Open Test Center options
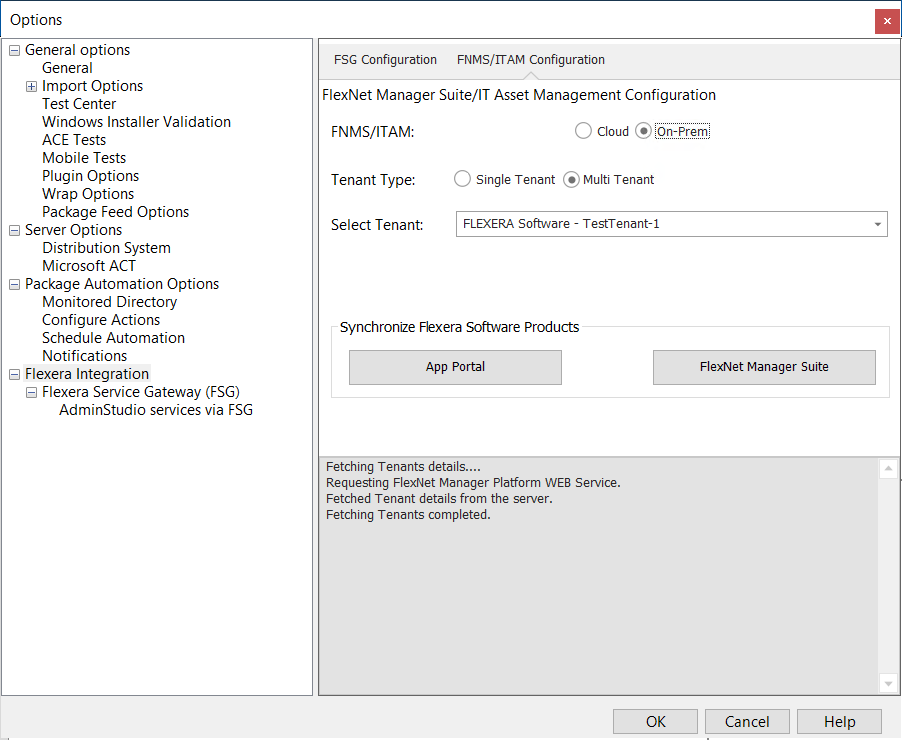Image resolution: width=902 pixels, height=740 pixels. [79, 104]
